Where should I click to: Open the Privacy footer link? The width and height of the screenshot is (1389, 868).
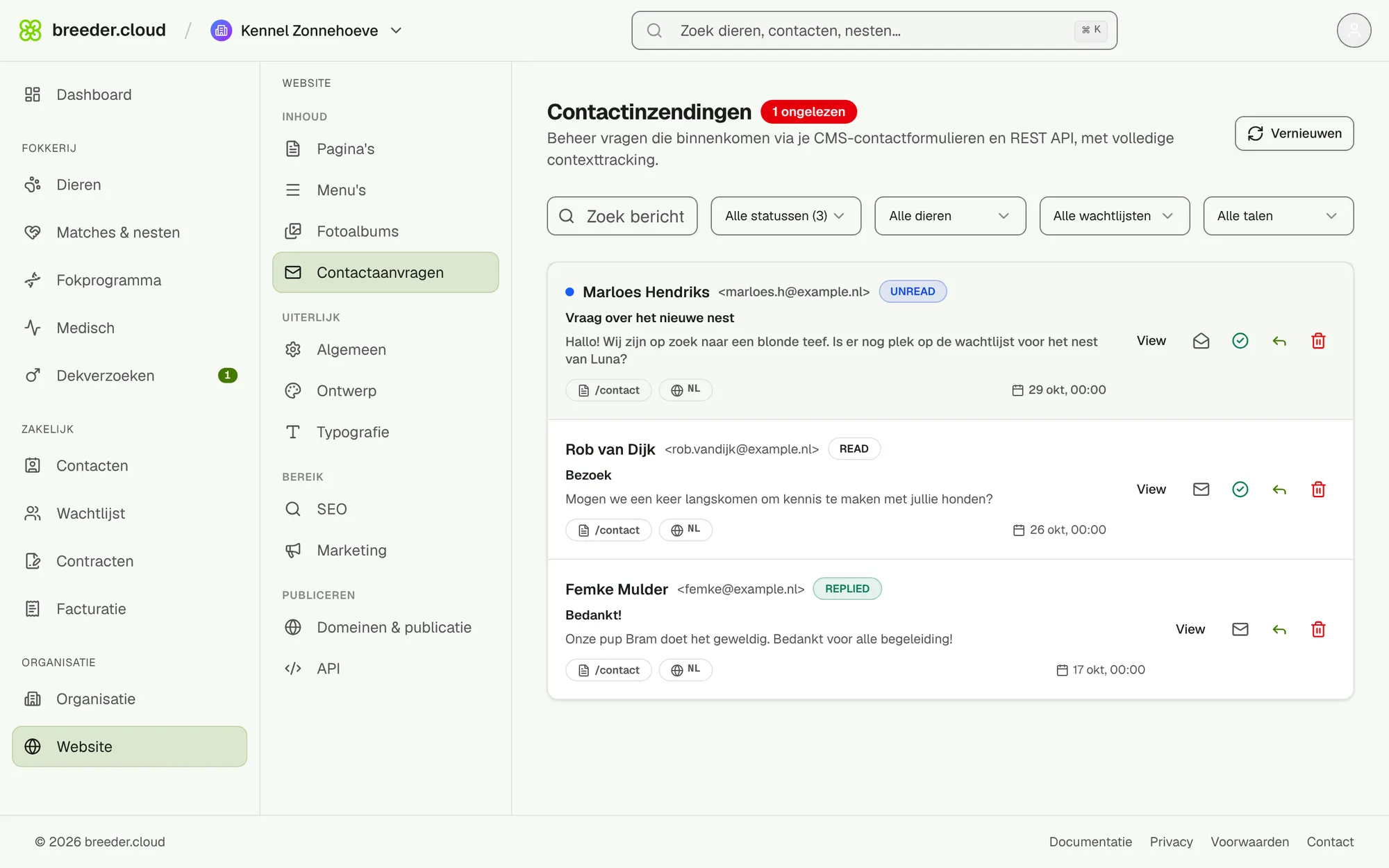1171,842
